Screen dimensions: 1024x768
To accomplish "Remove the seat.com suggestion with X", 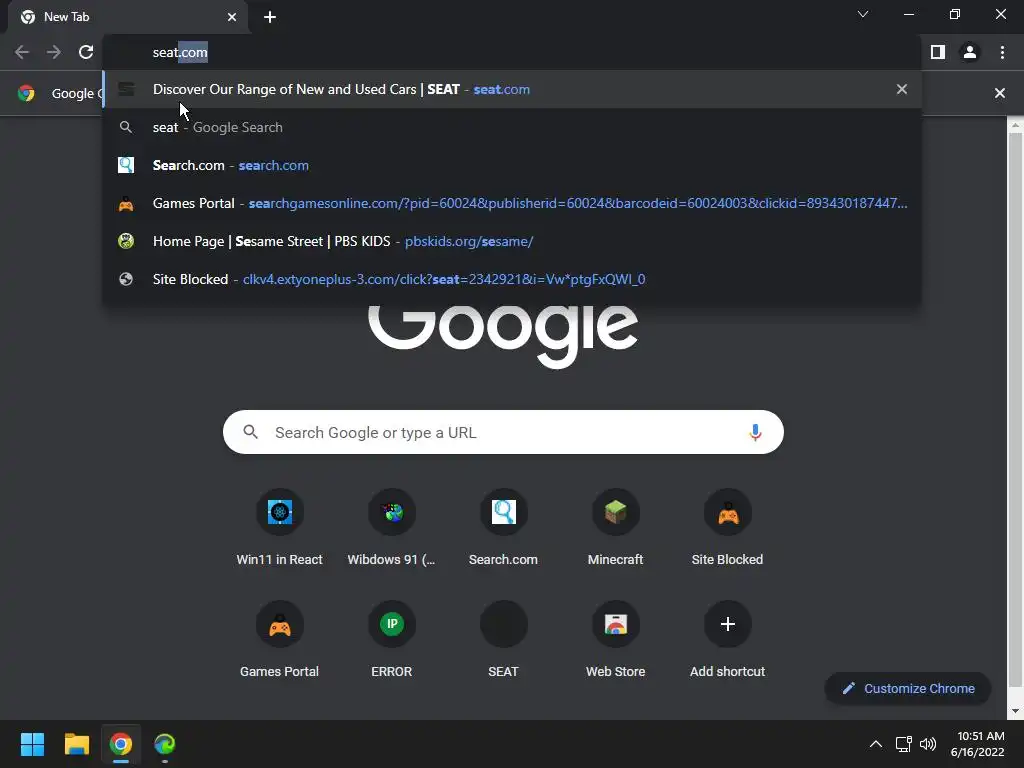I will point(902,89).
